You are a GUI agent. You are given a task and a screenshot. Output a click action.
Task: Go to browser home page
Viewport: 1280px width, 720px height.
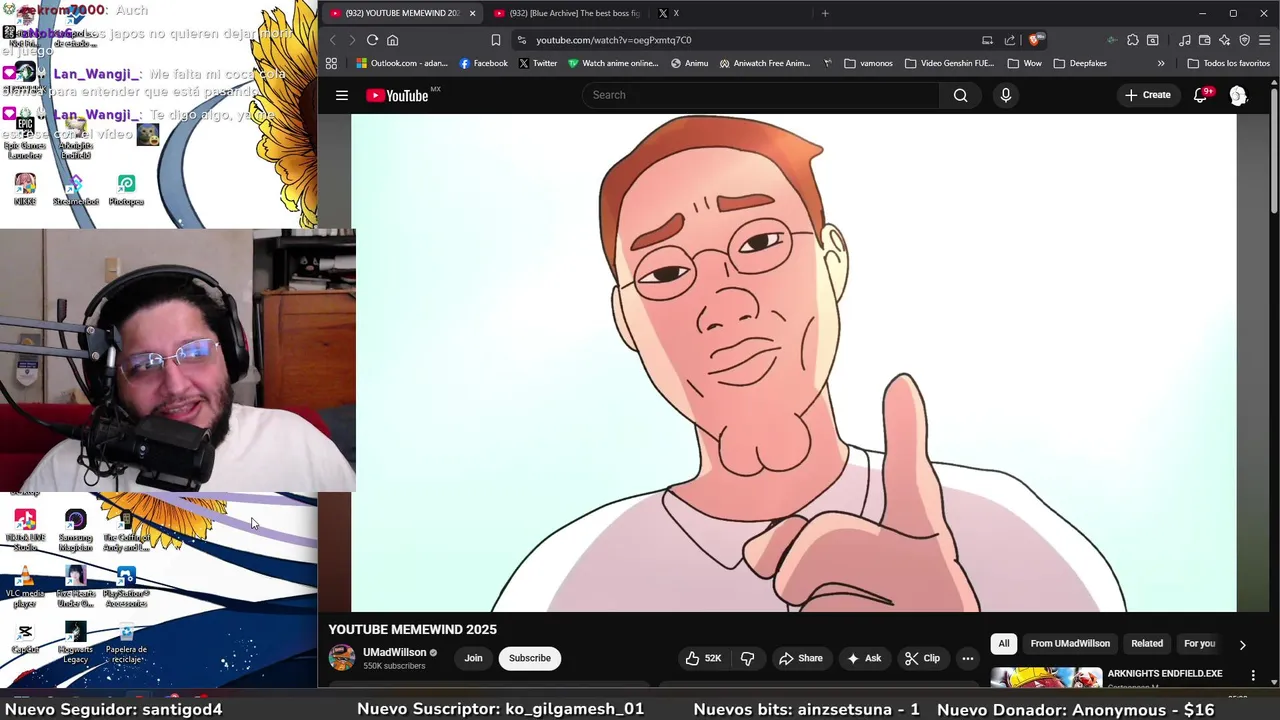point(393,40)
